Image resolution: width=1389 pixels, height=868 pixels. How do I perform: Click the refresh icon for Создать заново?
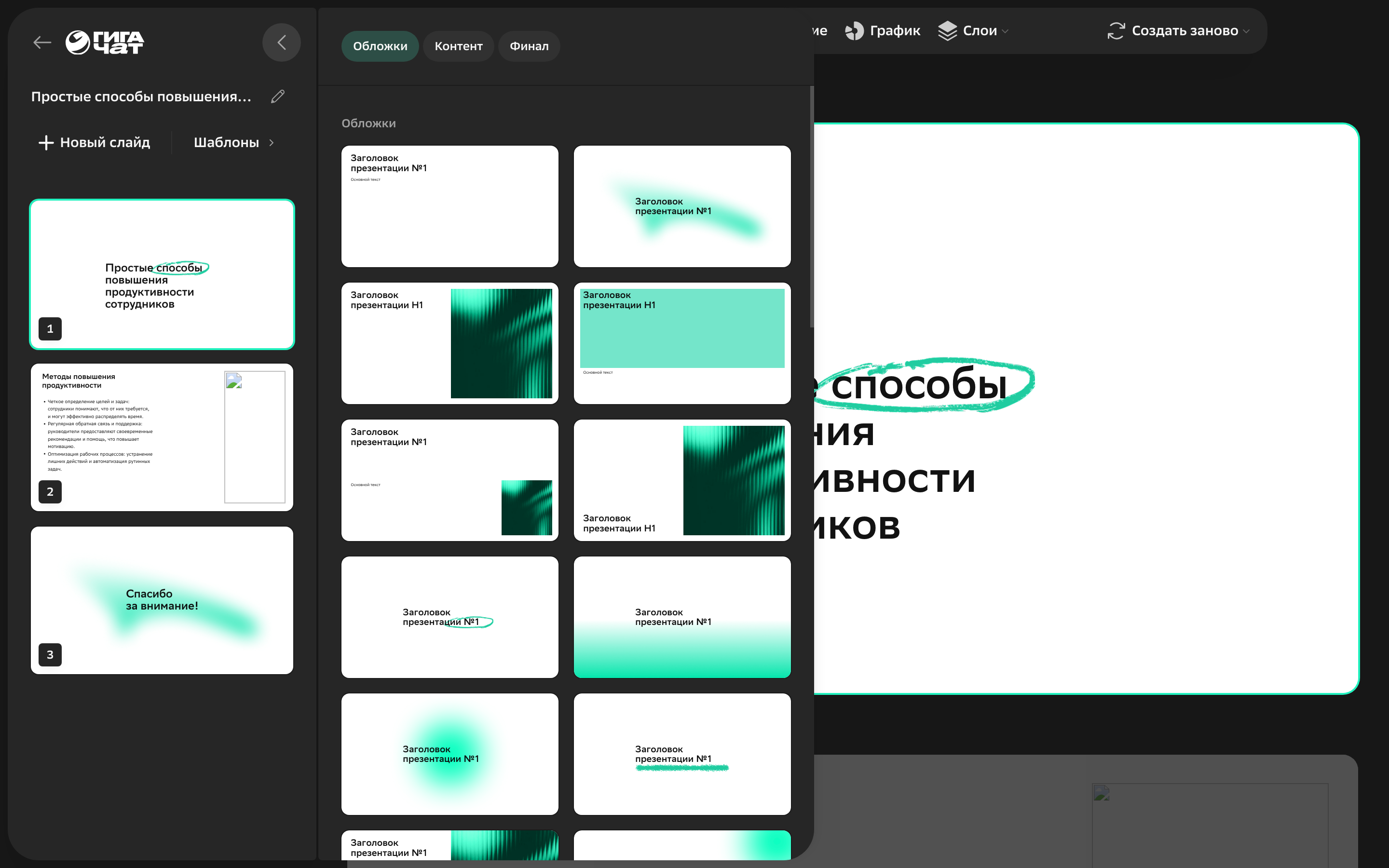click(x=1116, y=31)
